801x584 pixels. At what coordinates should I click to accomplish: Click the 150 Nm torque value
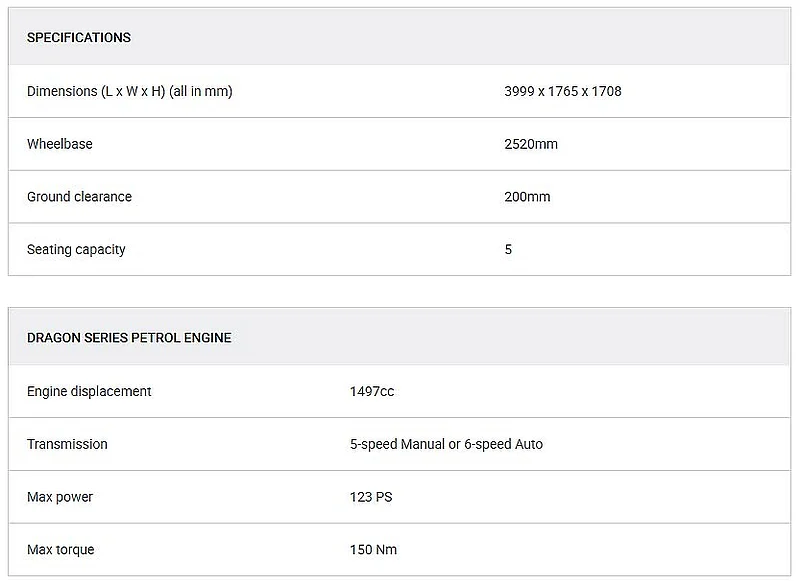coord(373,549)
